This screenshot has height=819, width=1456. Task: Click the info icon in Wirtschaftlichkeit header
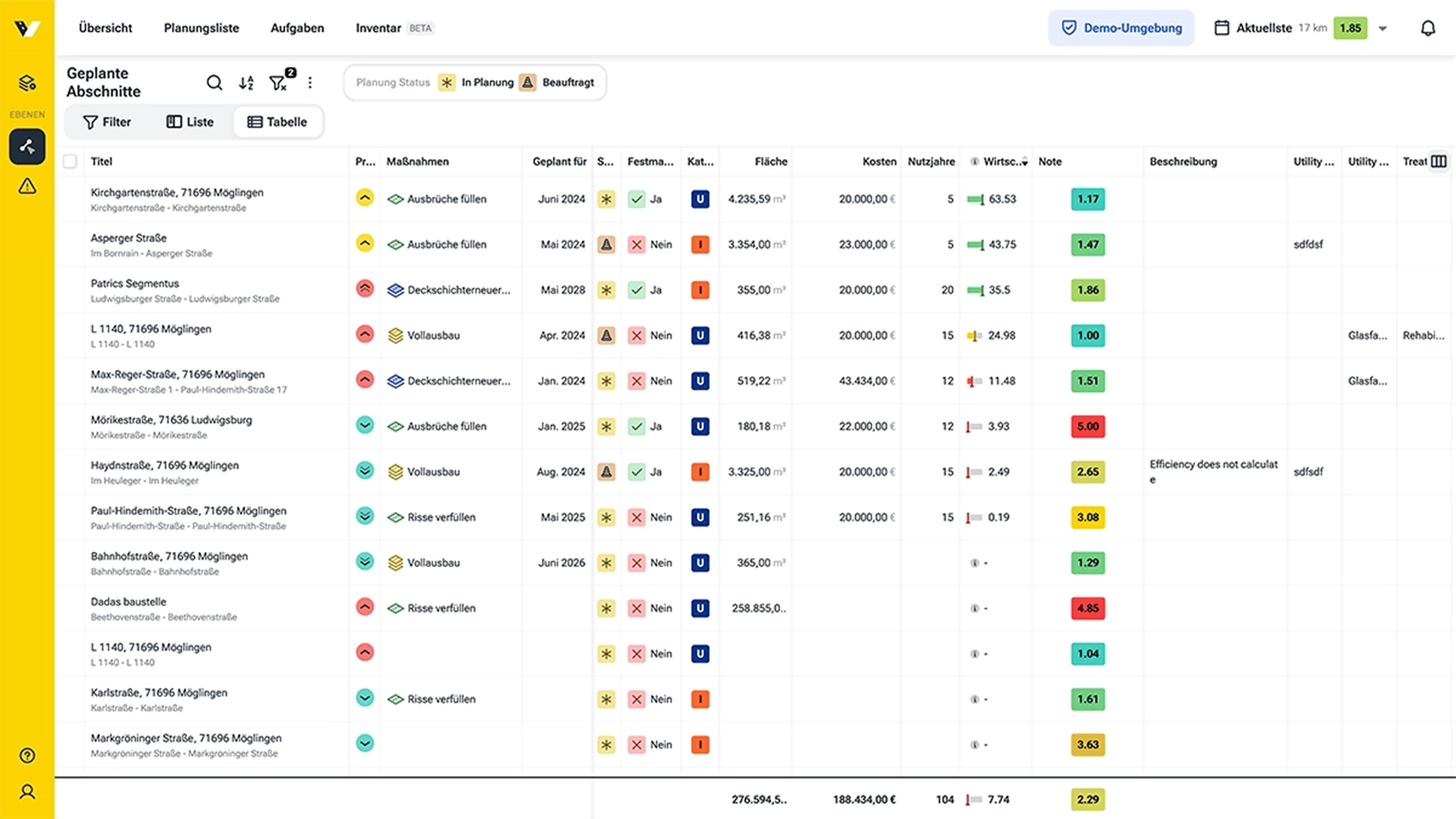[x=974, y=161]
